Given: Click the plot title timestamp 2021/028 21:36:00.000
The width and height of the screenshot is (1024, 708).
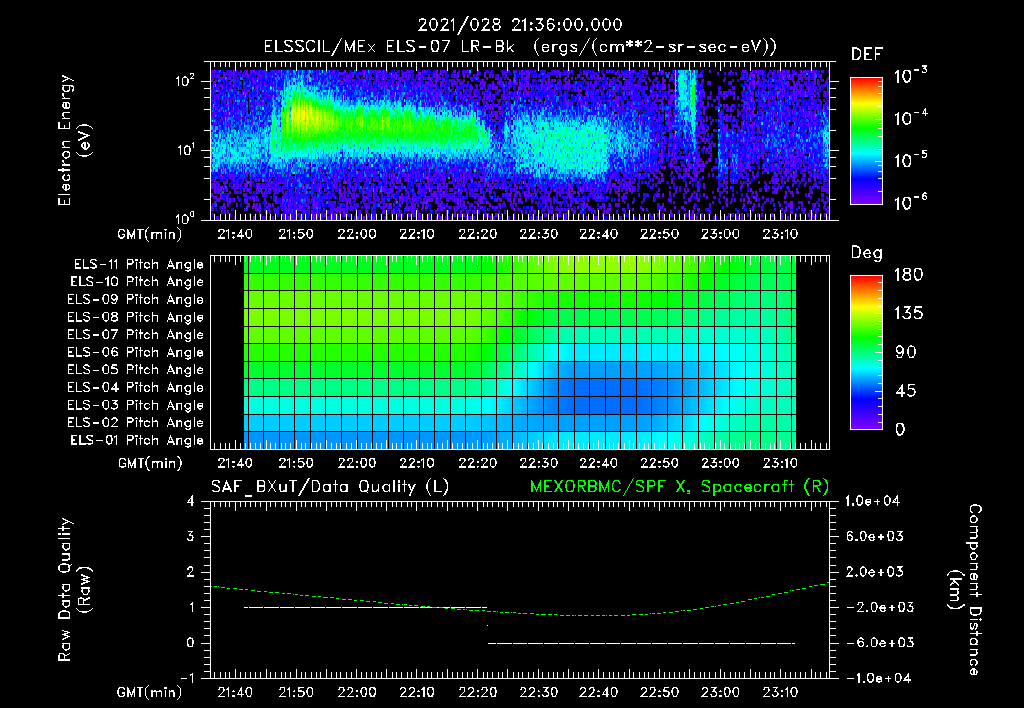Looking at the screenshot, I should [x=520, y=25].
